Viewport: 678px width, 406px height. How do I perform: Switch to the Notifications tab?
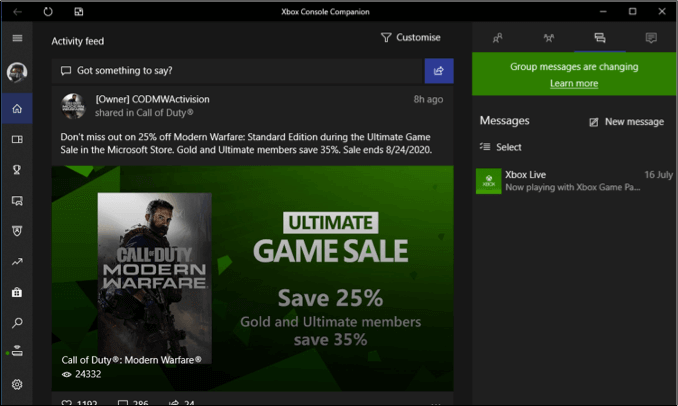point(651,38)
